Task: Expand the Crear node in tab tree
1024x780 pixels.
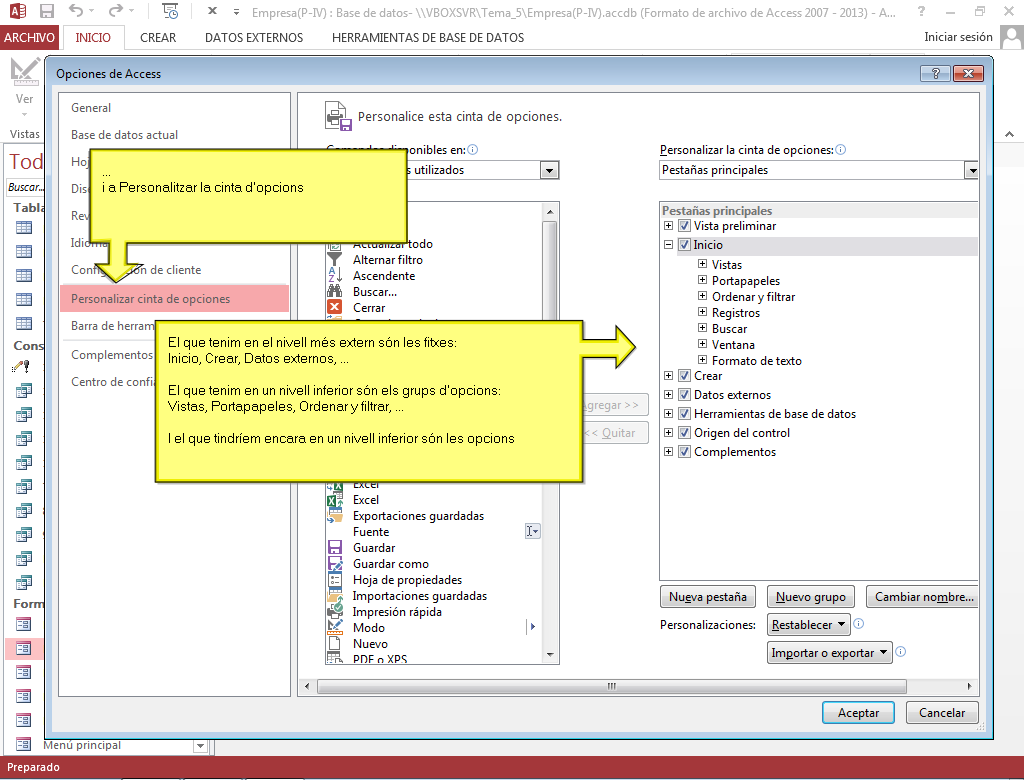Action: coord(668,376)
